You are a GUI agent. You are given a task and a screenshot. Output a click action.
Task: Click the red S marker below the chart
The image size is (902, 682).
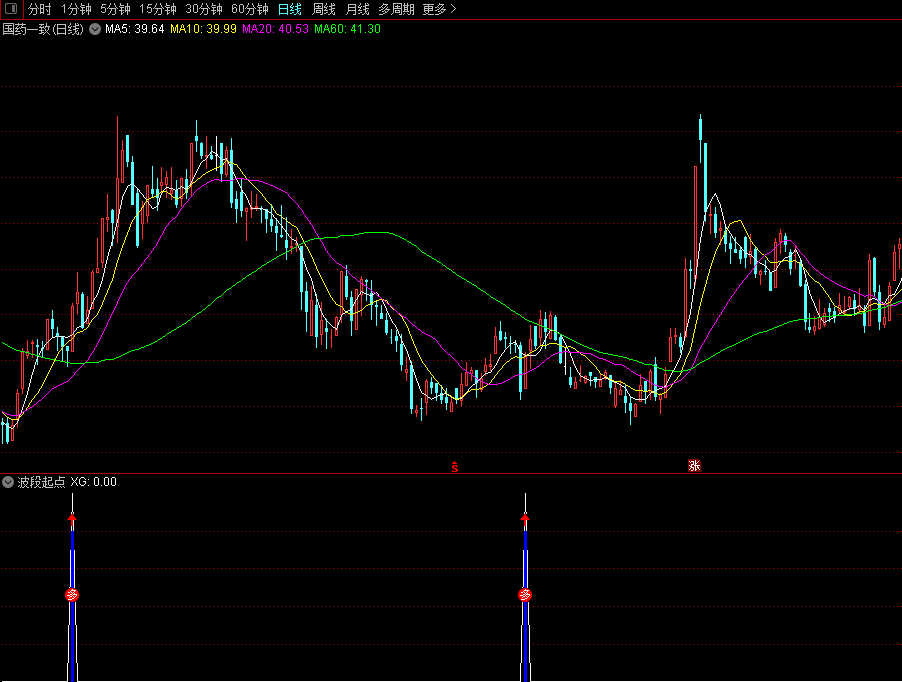tap(455, 466)
